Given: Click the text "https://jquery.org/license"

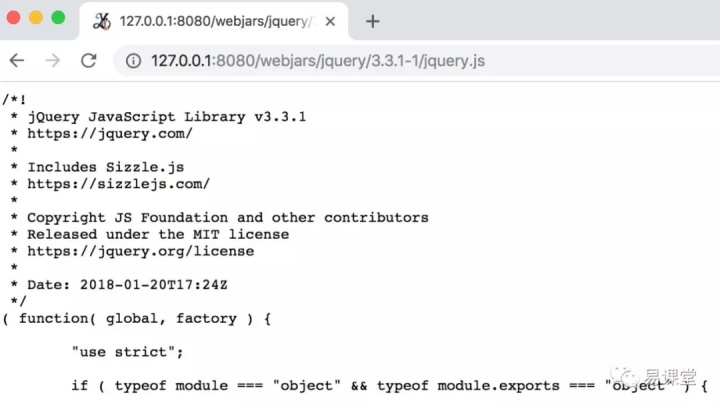Looking at the screenshot, I should (141, 252).
